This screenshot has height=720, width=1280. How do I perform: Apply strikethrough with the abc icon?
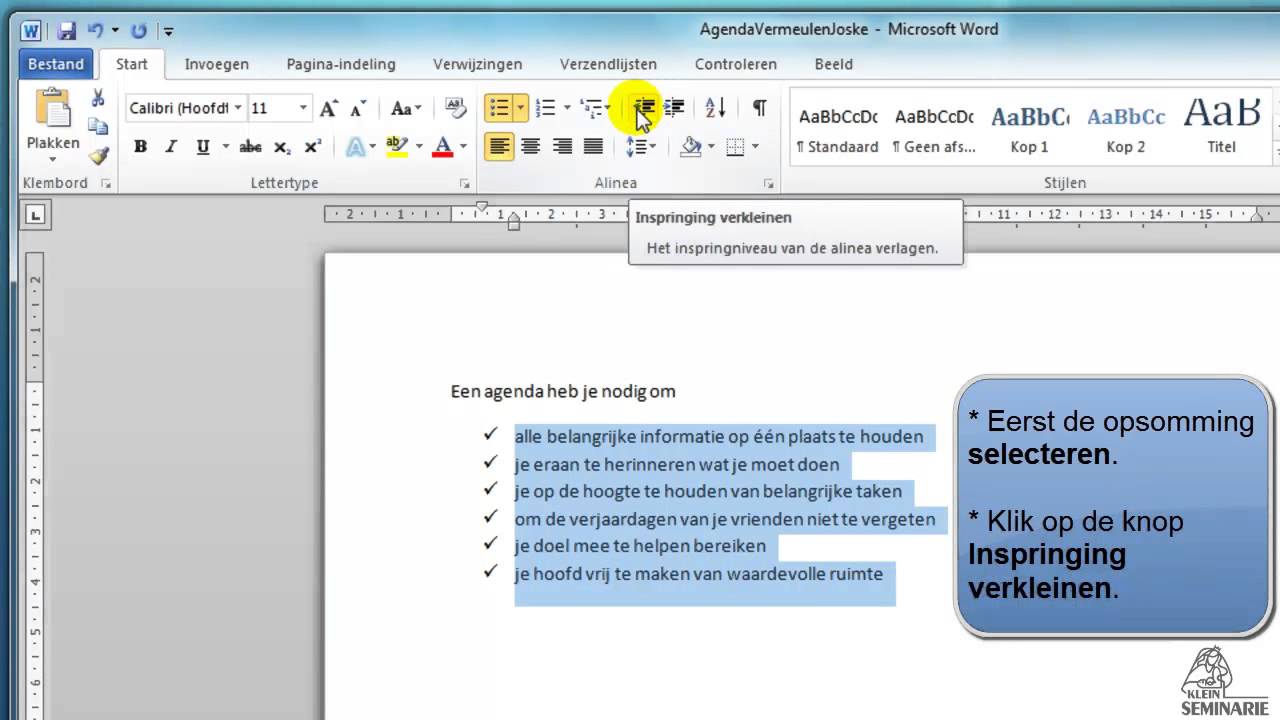point(250,147)
